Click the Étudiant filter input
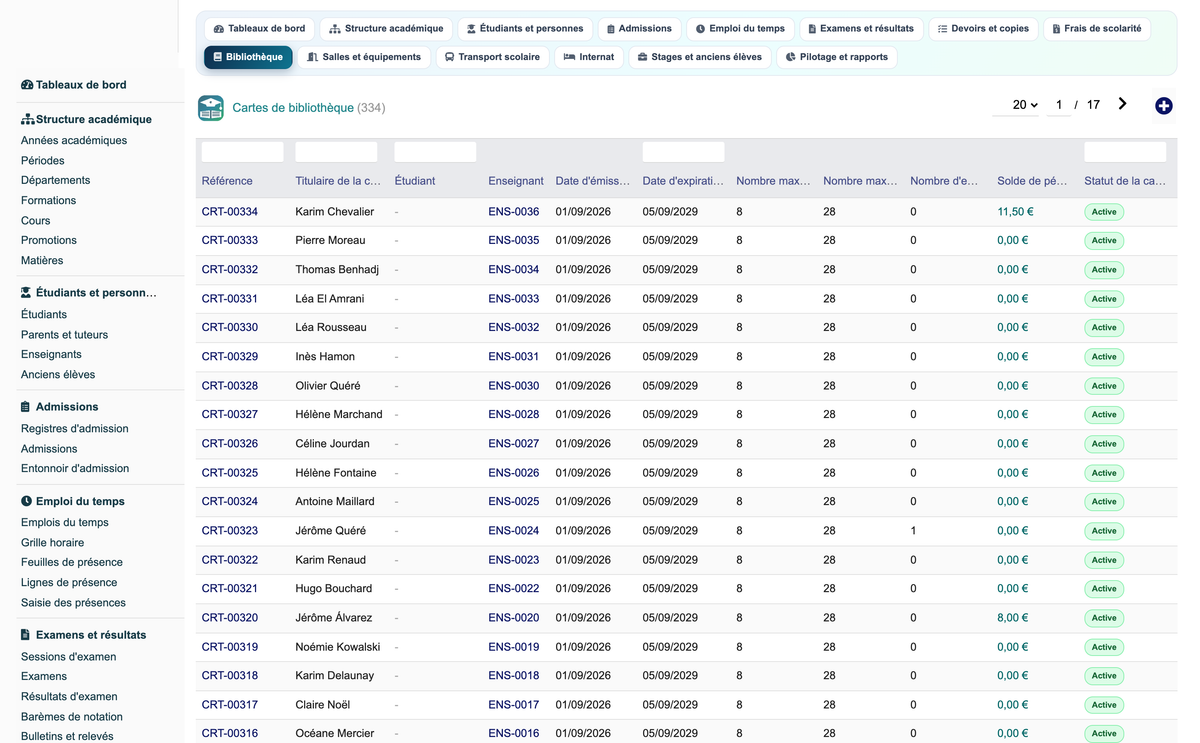The height and width of the screenshot is (743, 1200). tap(435, 152)
